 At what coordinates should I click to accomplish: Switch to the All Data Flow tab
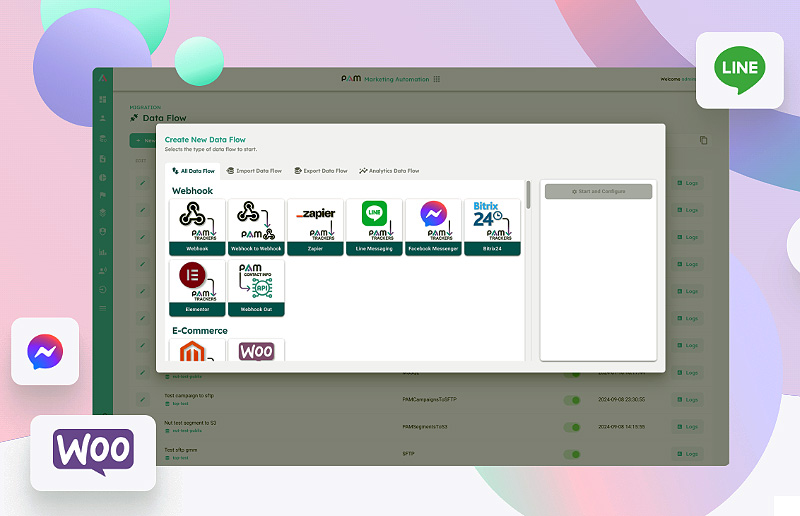pos(193,171)
